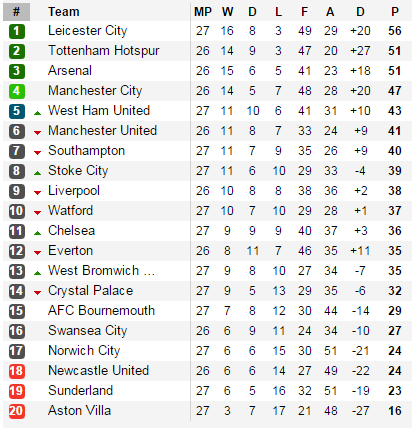Select the Aston Villa team name
412x428 pixels.
pos(79,410)
